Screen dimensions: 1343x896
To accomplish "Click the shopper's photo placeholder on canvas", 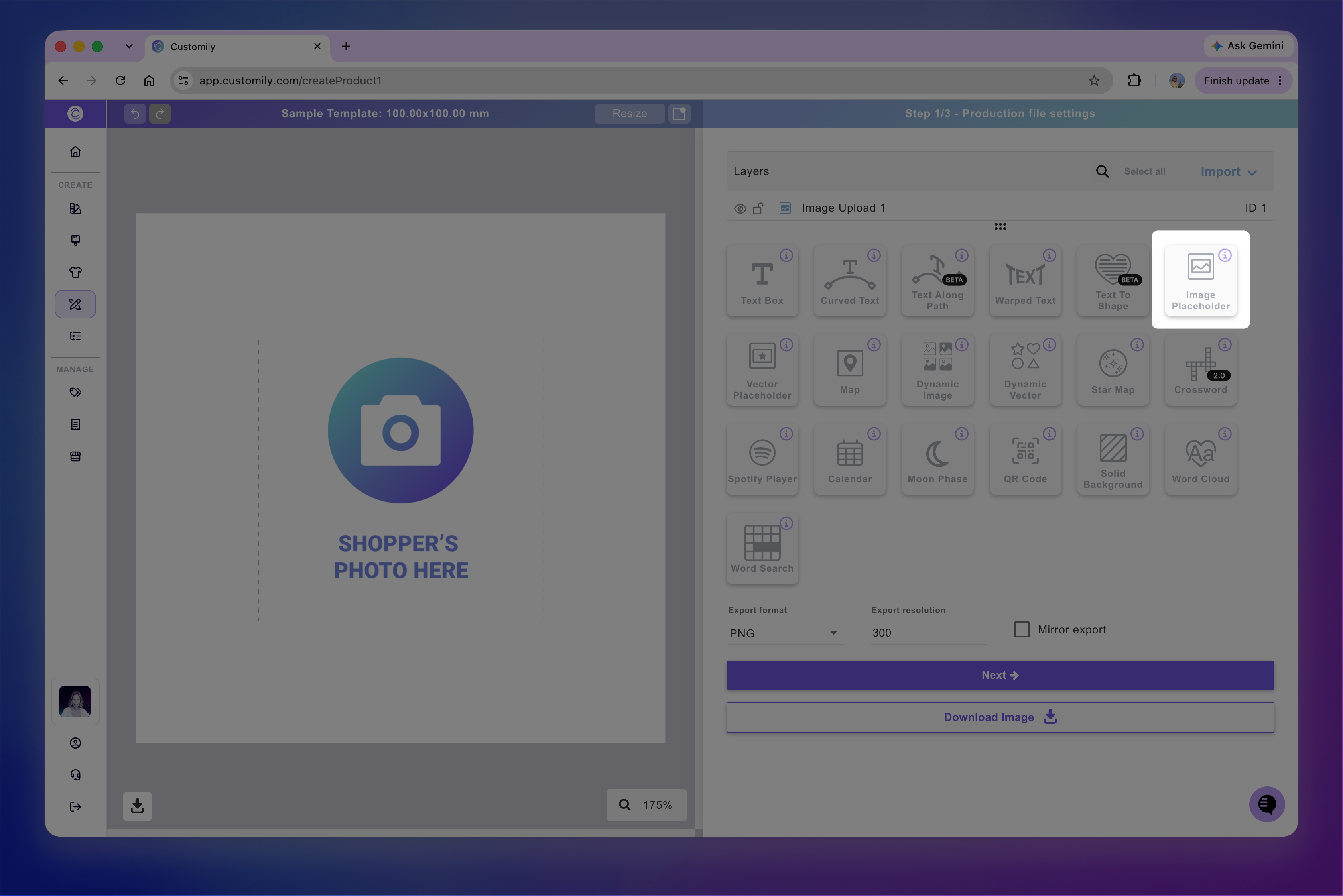I will tap(400, 478).
